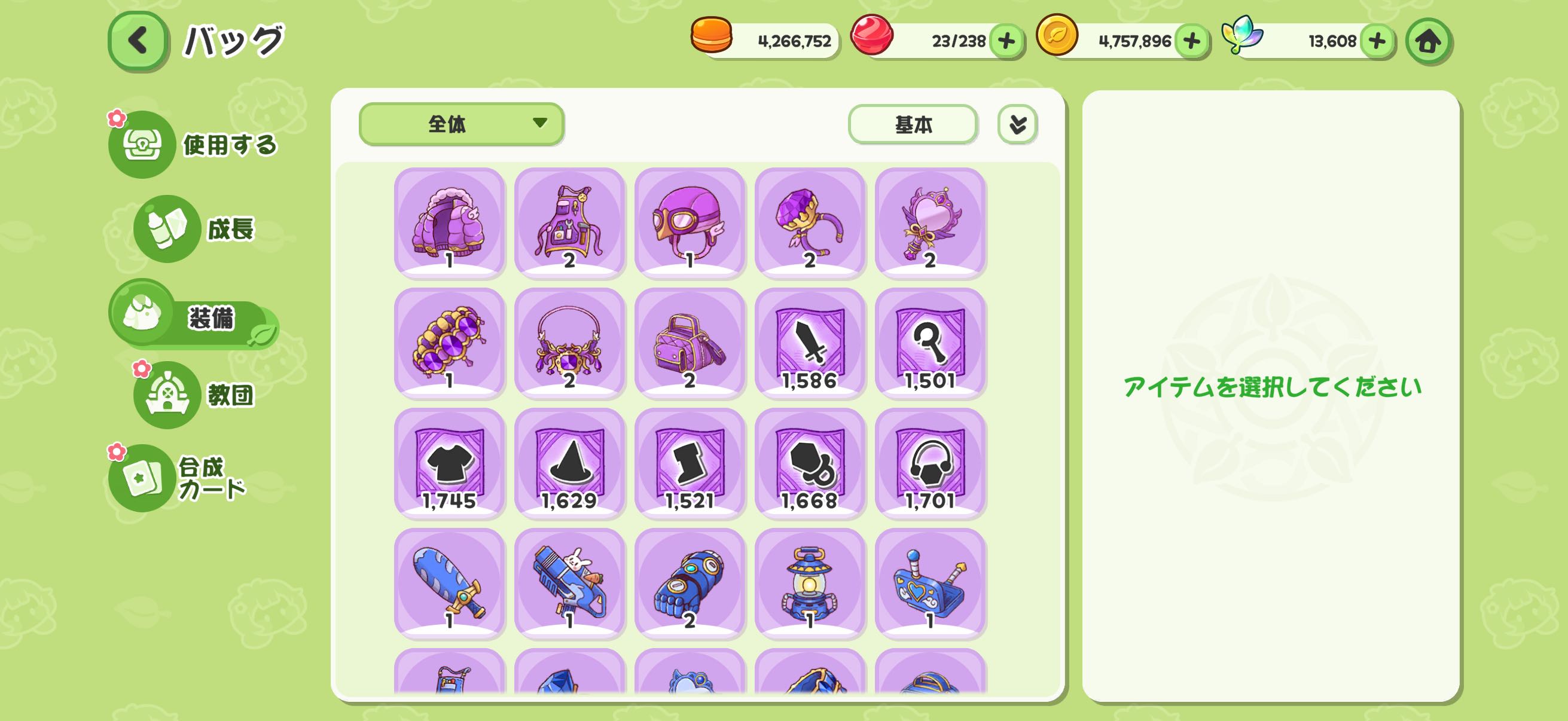Open the 全体 filter dropdown
This screenshot has width=1568, height=721.
(x=462, y=124)
